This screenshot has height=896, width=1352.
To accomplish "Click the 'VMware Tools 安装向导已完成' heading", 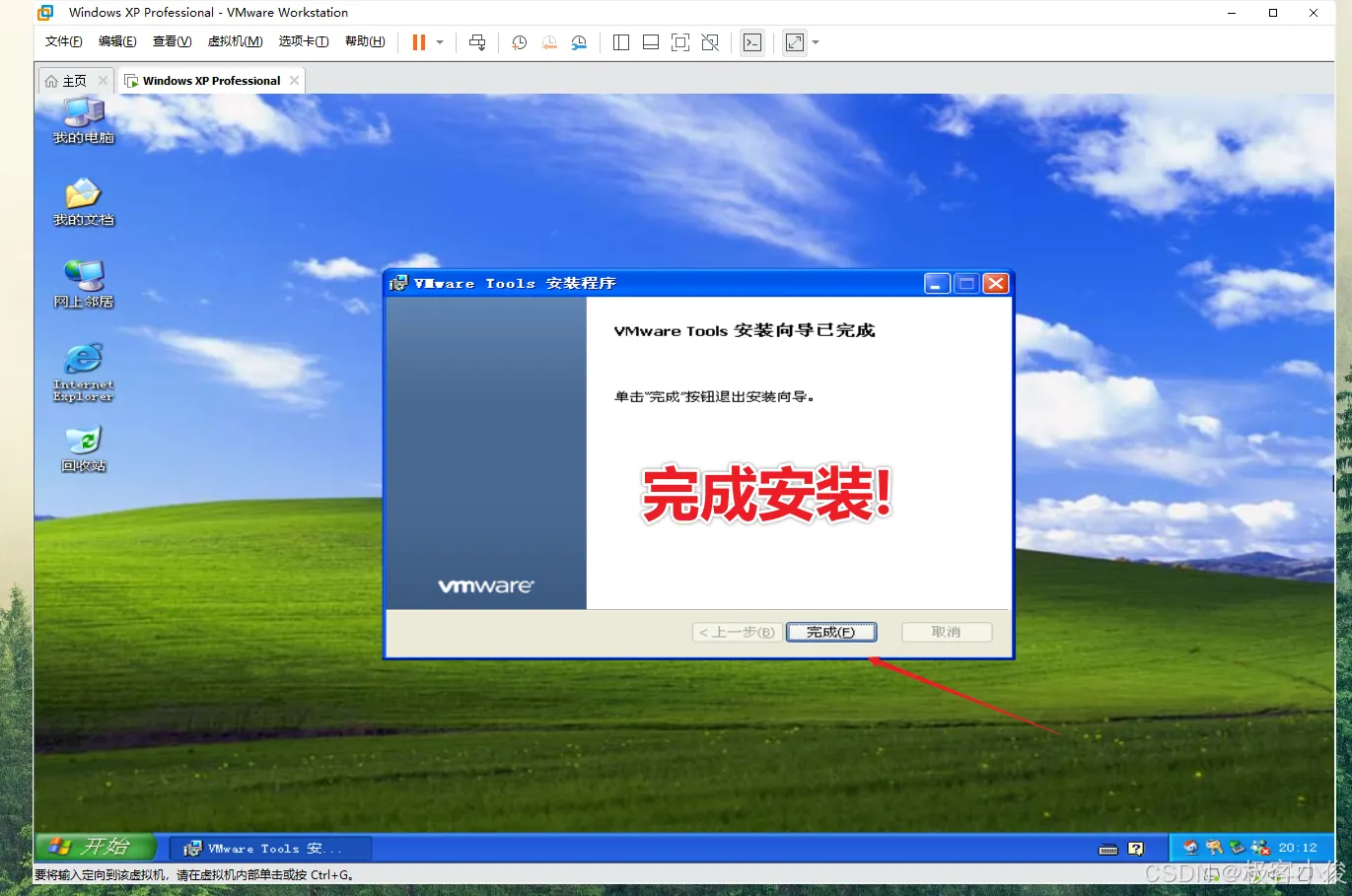I will pyautogui.click(x=745, y=331).
